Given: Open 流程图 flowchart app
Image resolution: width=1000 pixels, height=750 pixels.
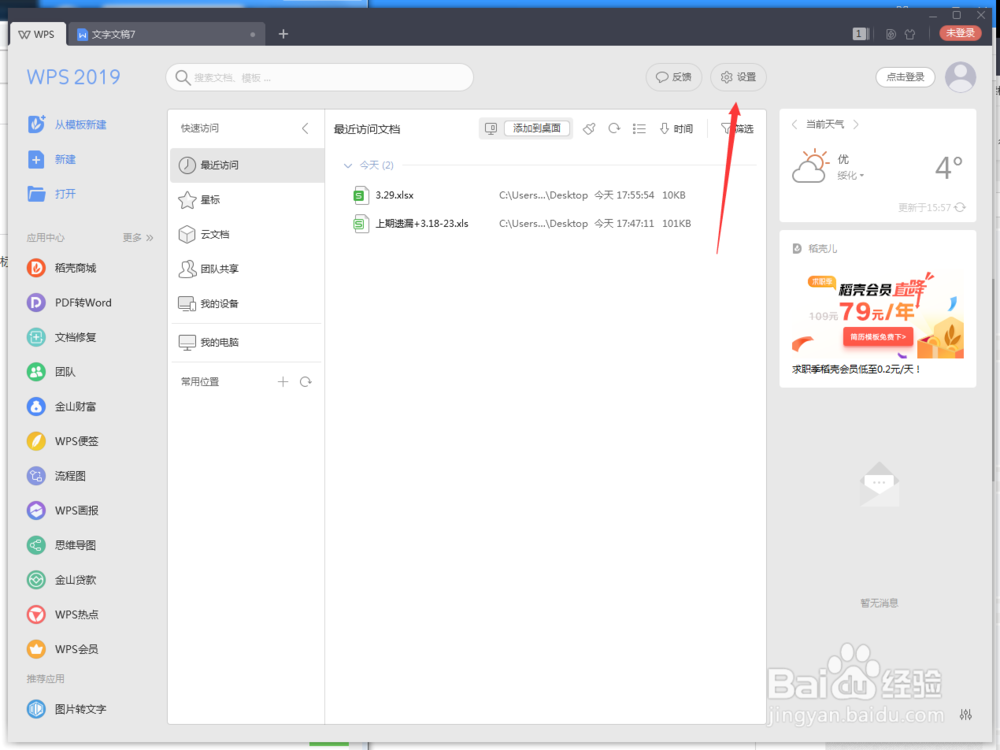Looking at the screenshot, I should 56,476.
